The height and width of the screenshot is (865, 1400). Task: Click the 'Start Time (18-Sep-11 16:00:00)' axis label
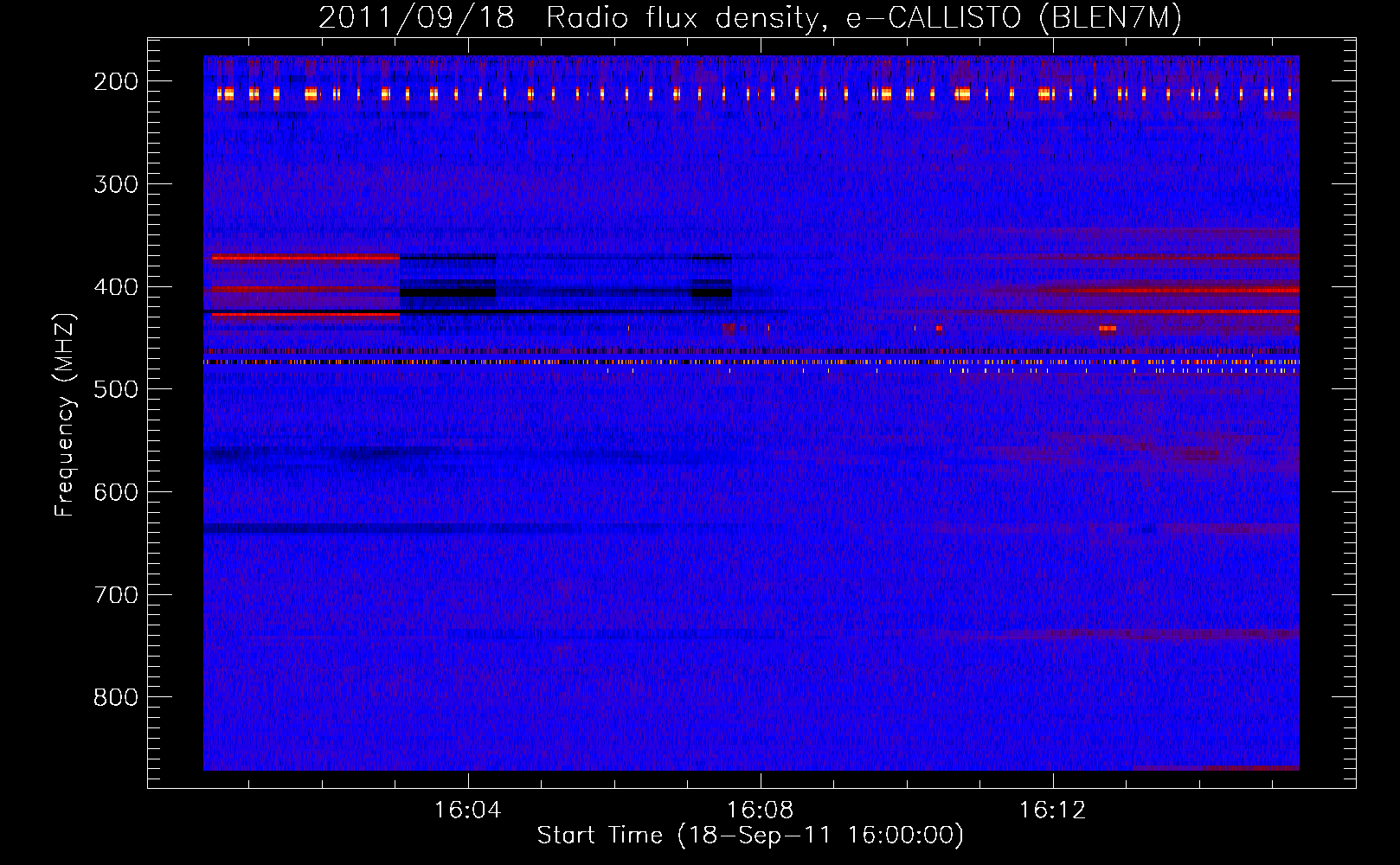750,835
